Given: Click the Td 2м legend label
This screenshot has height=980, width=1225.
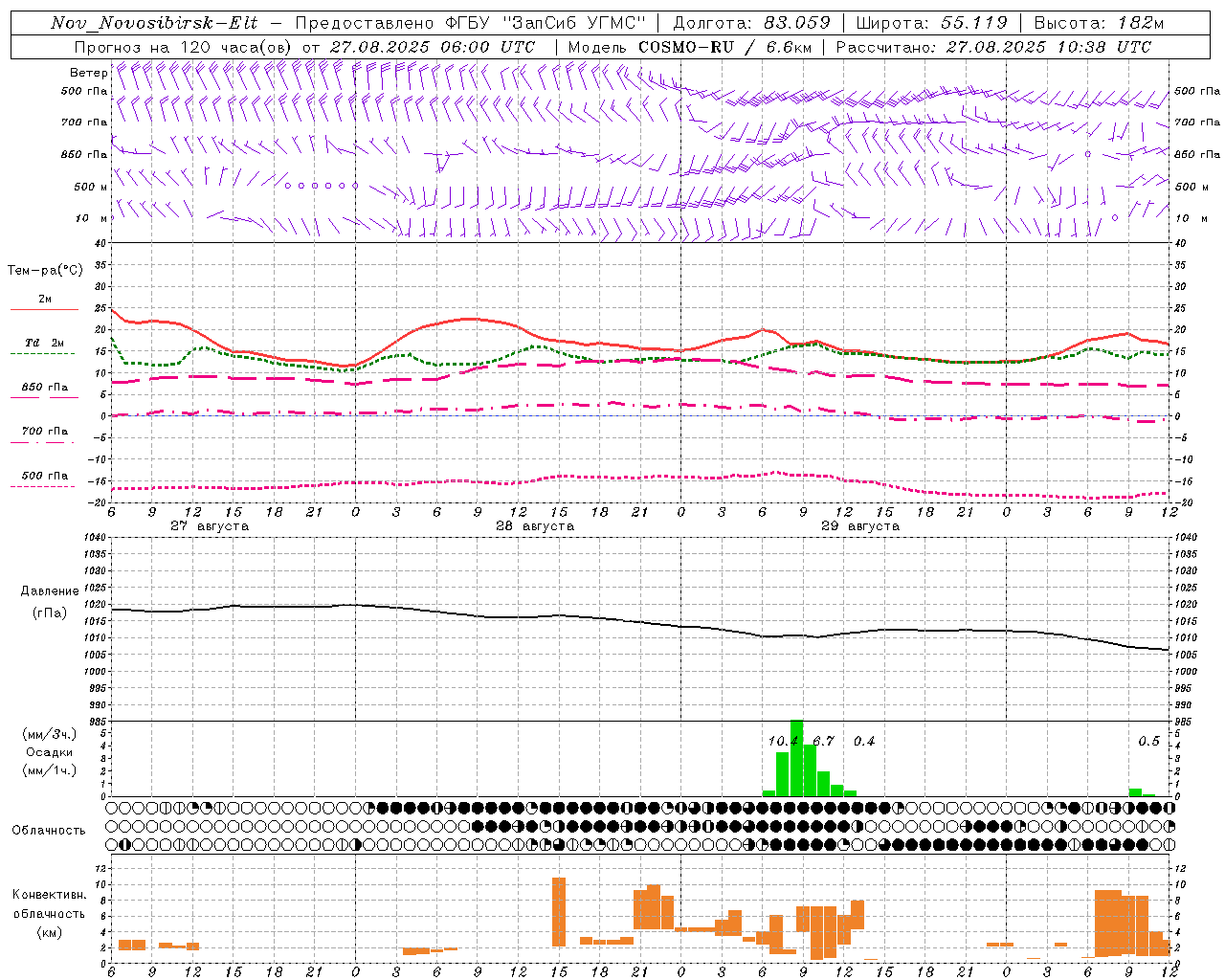Looking at the screenshot, I should point(45,343).
